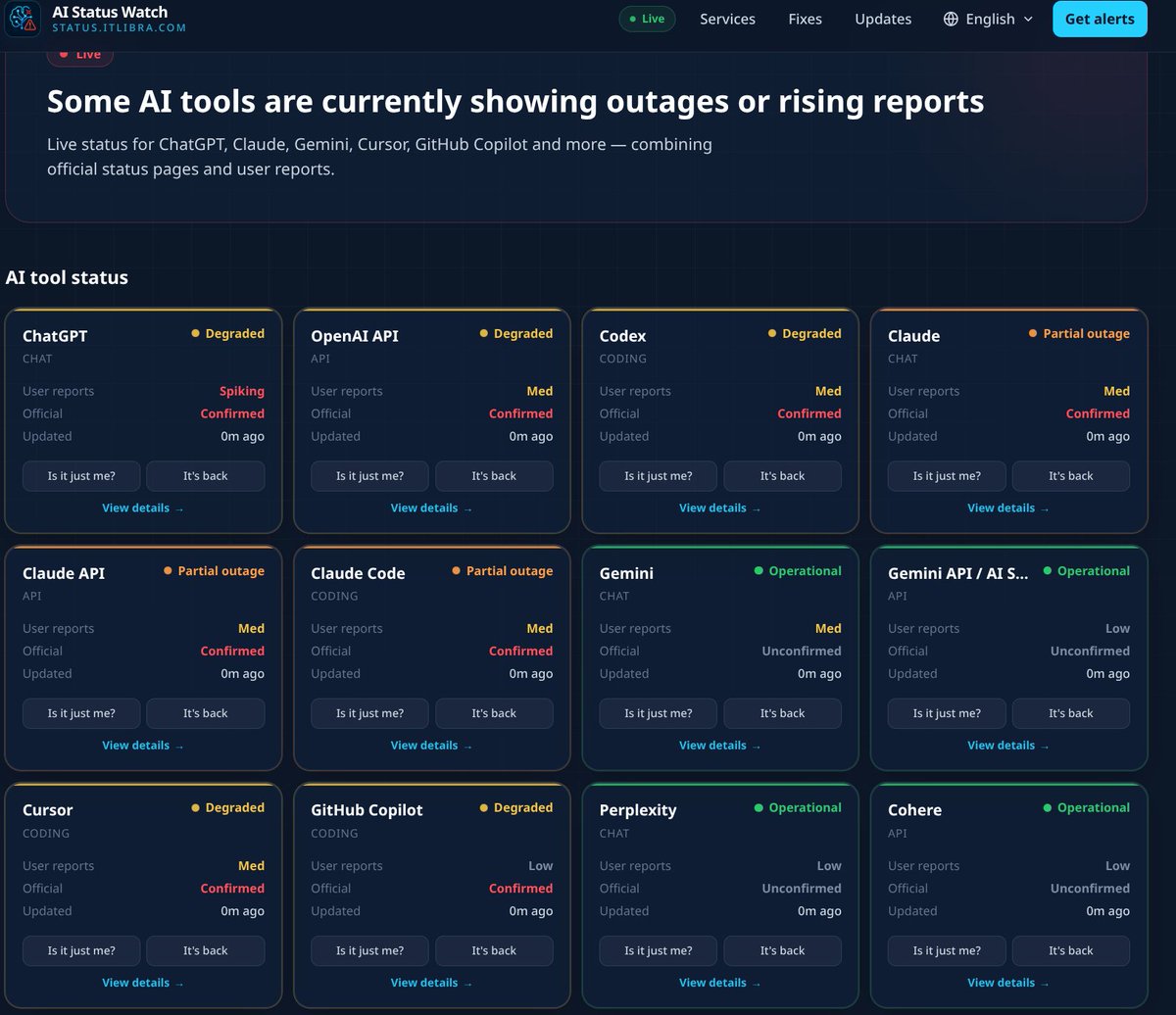Screen dimensions: 1176x1015
Task: Report 'Is it just me?' for Cohere
Action: coord(947,950)
